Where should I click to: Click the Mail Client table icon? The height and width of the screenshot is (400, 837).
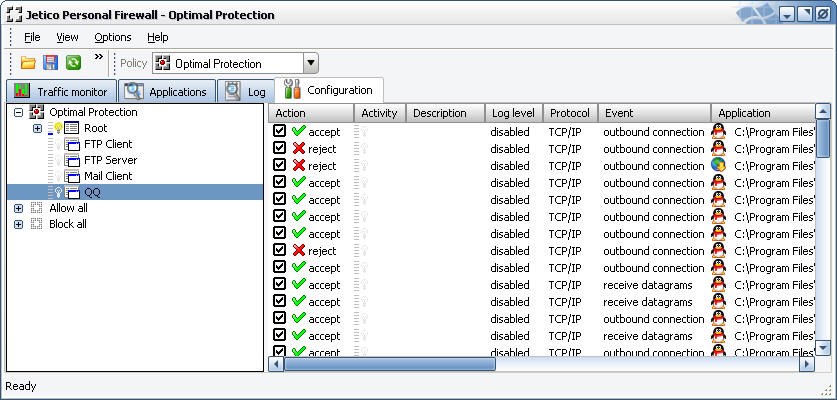click(72, 176)
